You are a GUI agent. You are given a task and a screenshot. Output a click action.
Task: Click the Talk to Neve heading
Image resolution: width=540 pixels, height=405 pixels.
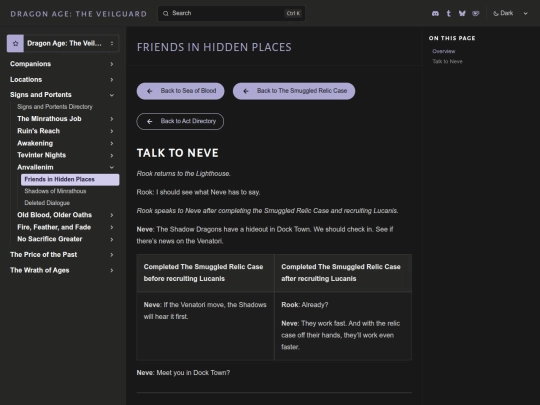177,153
